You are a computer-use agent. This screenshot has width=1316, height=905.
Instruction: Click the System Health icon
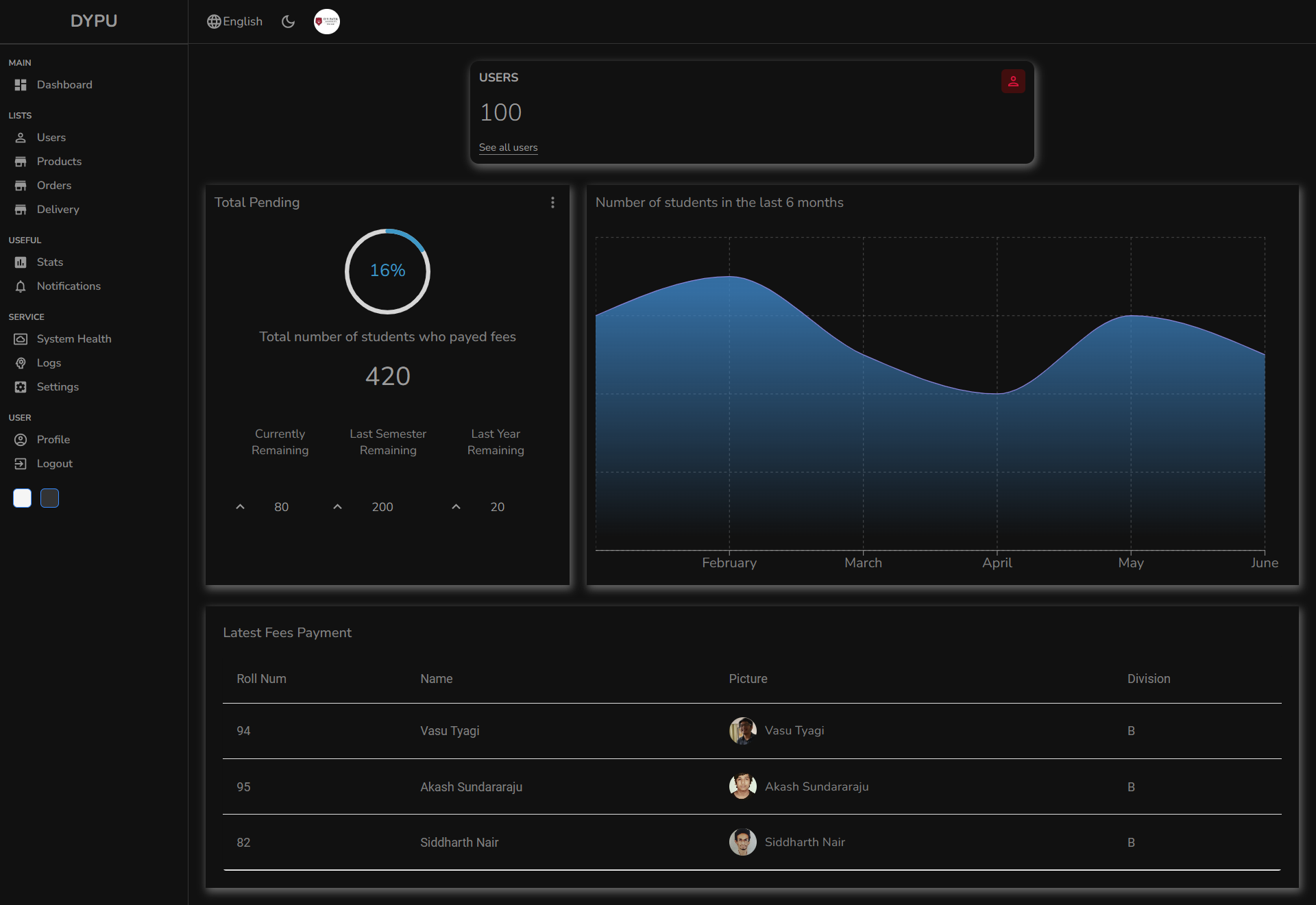pos(21,339)
